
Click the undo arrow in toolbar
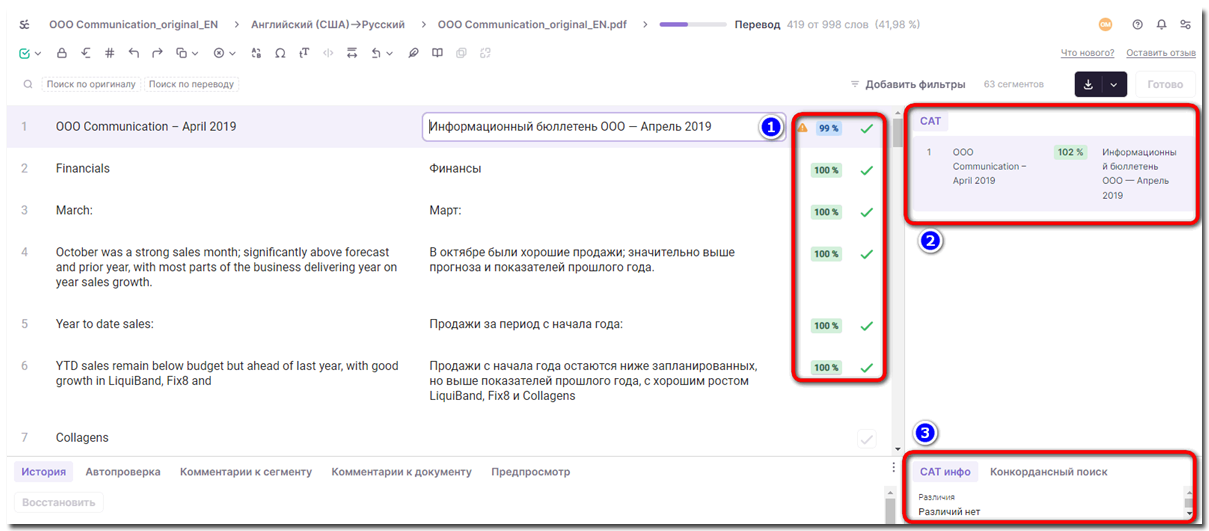(134, 53)
